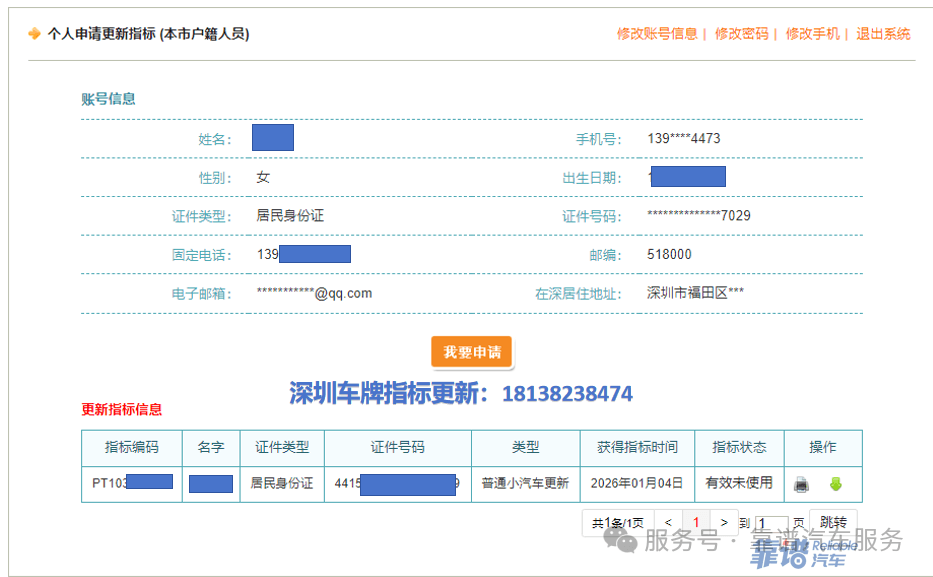Click the 靠谱汽车 logo at the bottom
The image size is (933, 577).
pyautogui.click(x=788, y=554)
